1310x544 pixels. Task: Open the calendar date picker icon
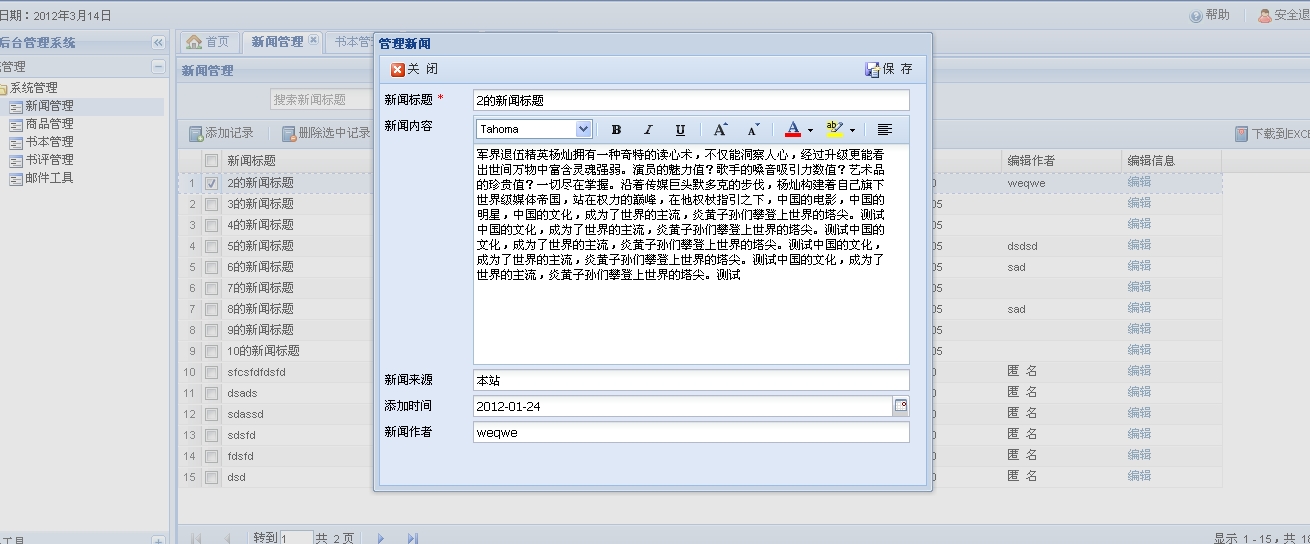tap(901, 406)
